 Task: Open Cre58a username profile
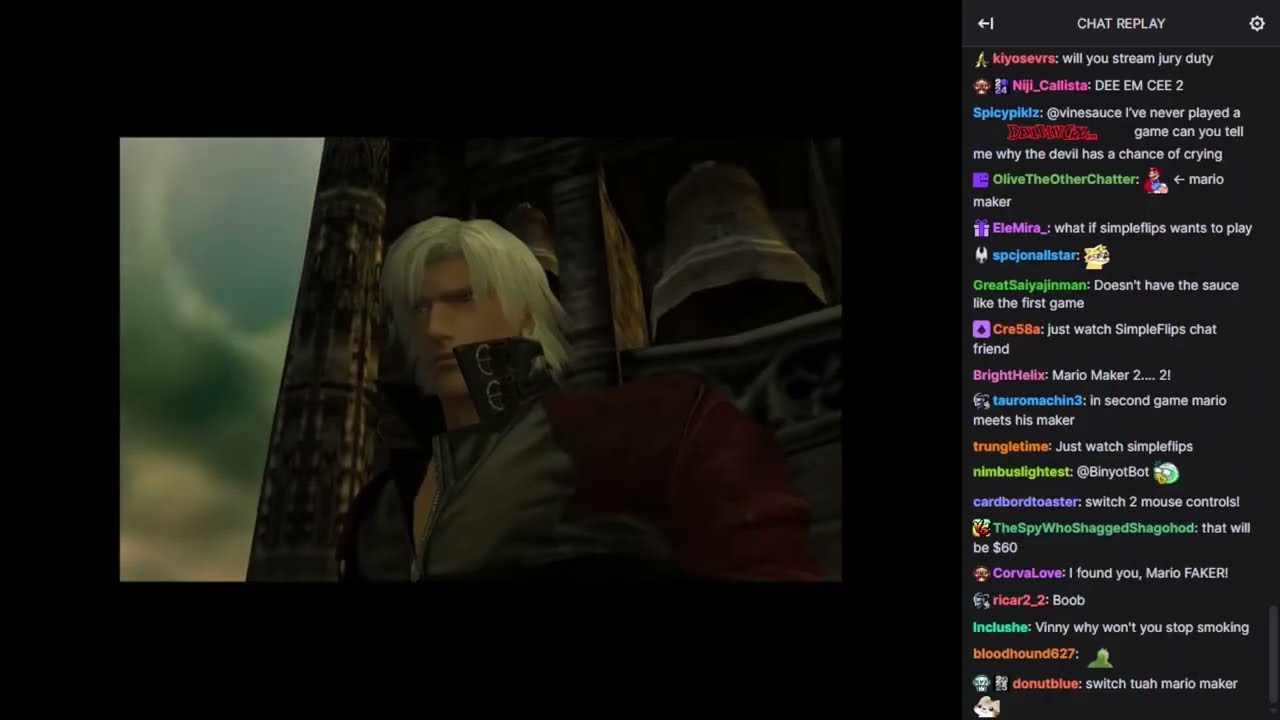coord(1016,329)
